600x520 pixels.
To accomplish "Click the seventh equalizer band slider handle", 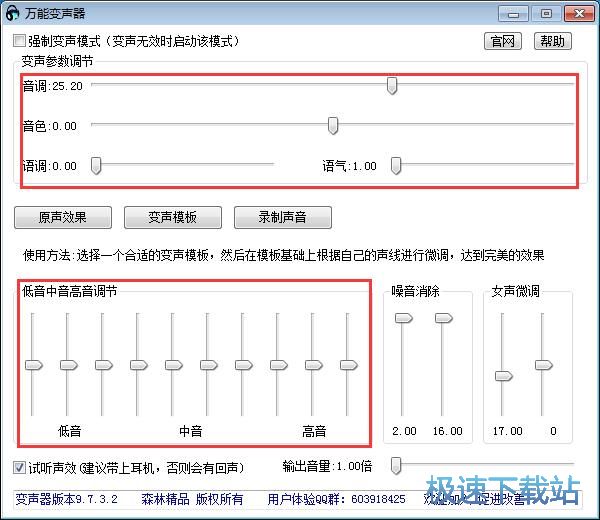I will (244, 365).
